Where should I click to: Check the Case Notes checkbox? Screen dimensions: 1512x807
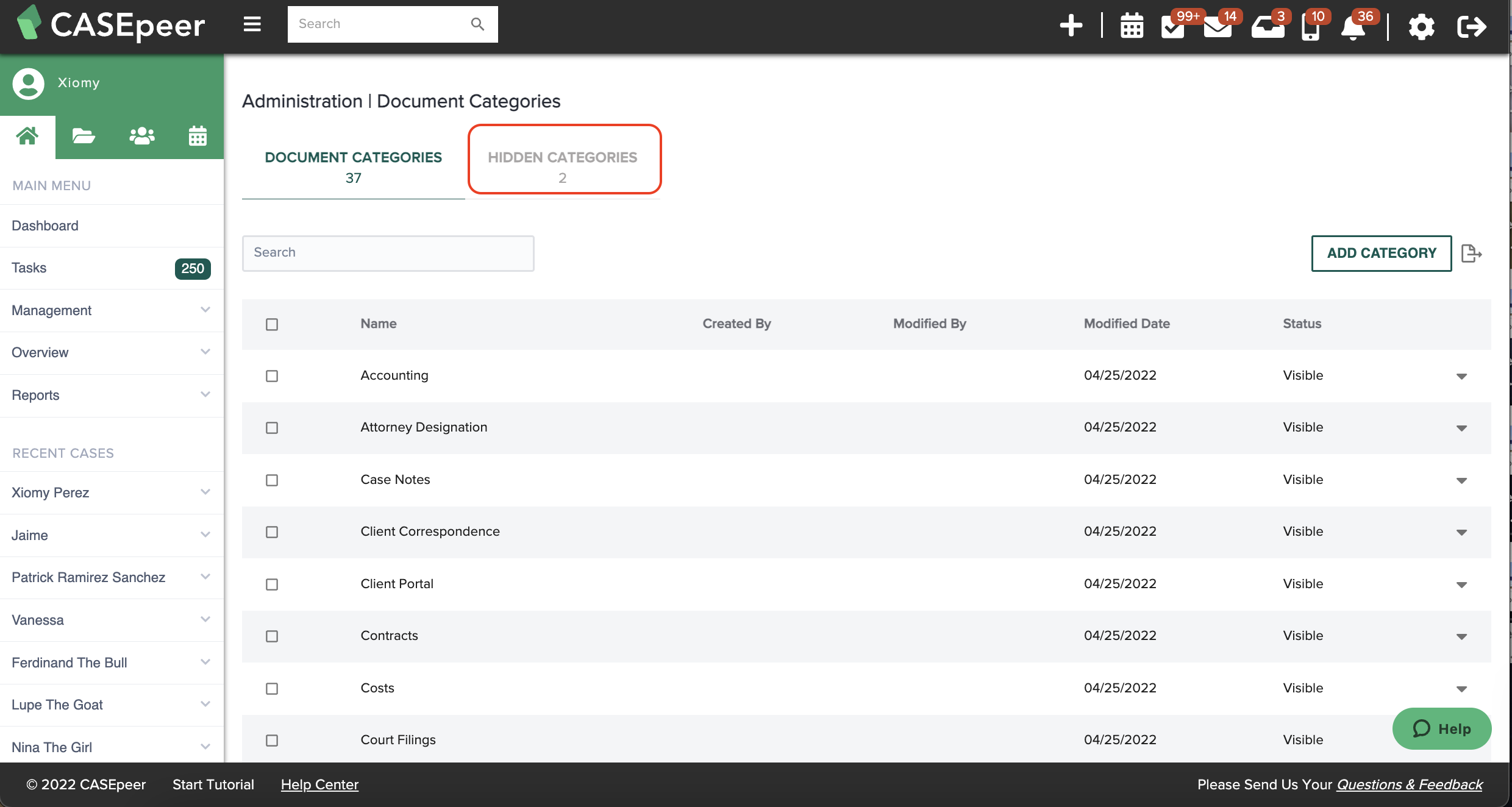click(x=272, y=480)
